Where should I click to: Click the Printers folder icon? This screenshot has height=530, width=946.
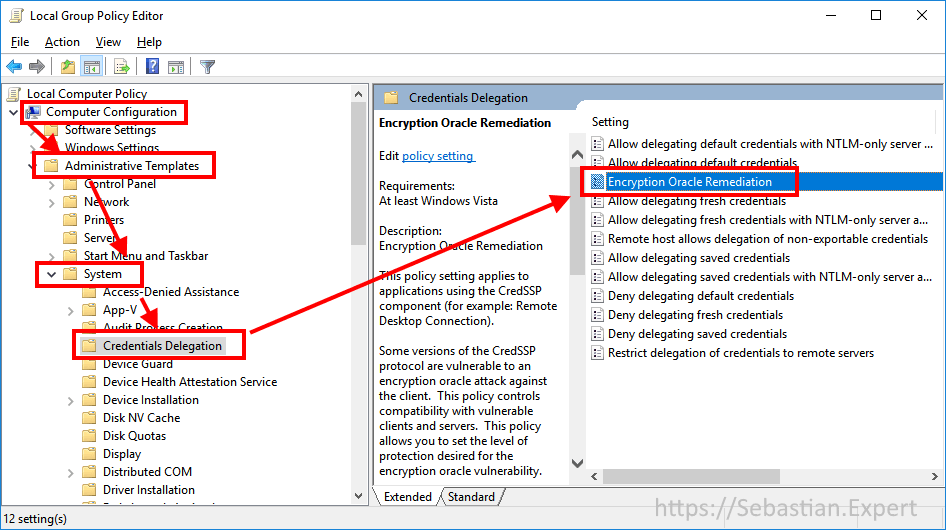coord(71,219)
